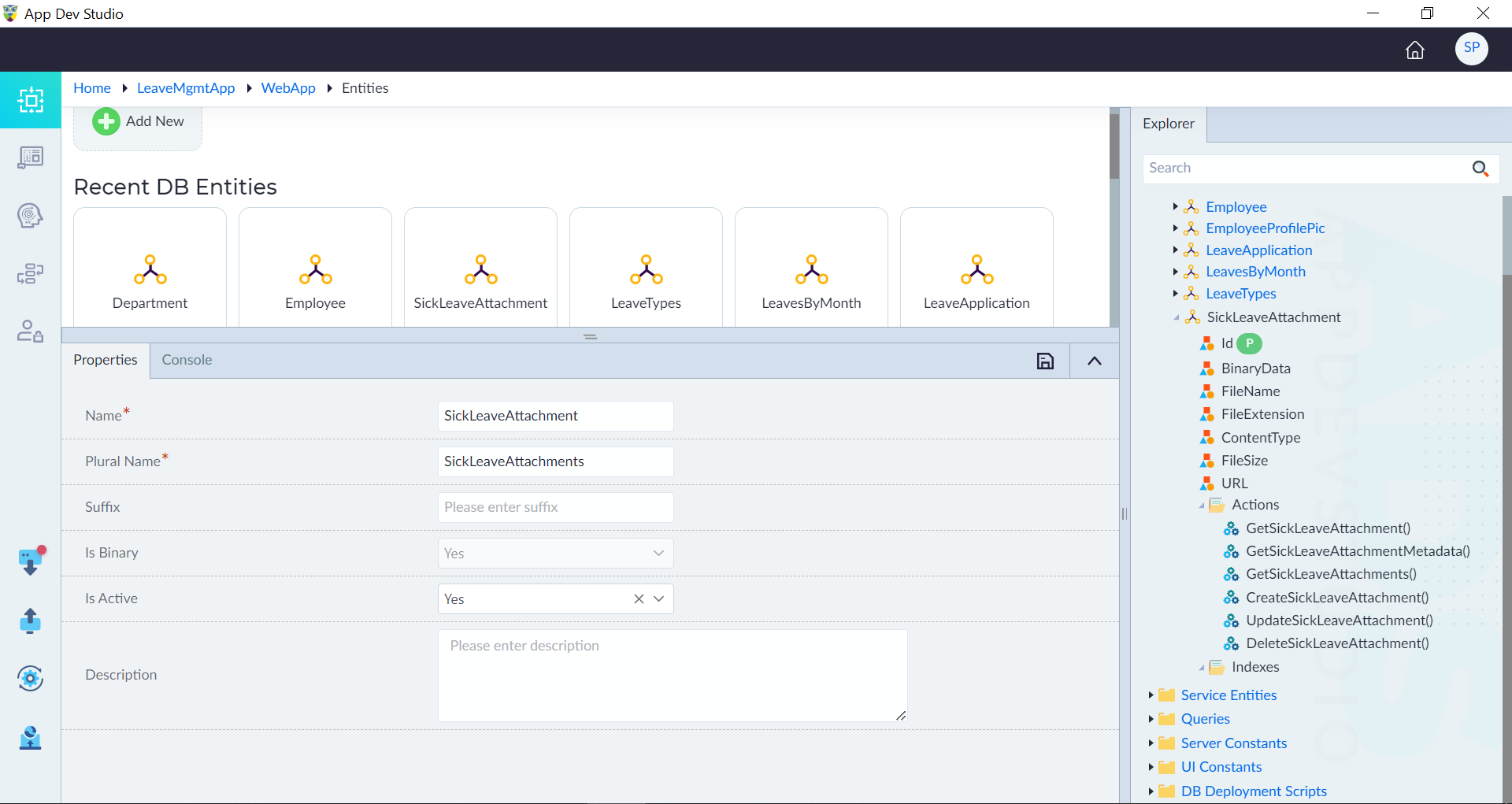
Task: Open the LeaveTypes entity card
Action: click(646, 268)
